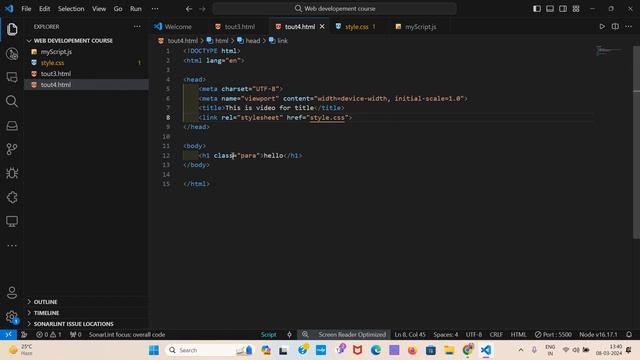Toggle the bottom Panel visibility

[x=550, y=9]
